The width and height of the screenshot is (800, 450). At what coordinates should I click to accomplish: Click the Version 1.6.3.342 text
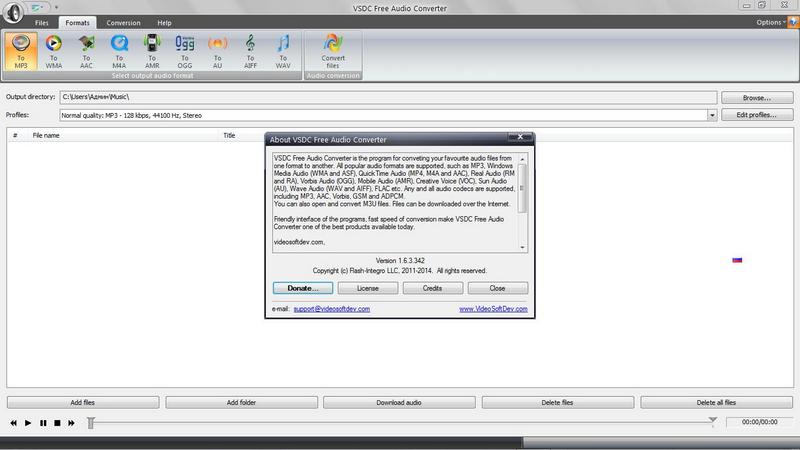click(x=400, y=261)
